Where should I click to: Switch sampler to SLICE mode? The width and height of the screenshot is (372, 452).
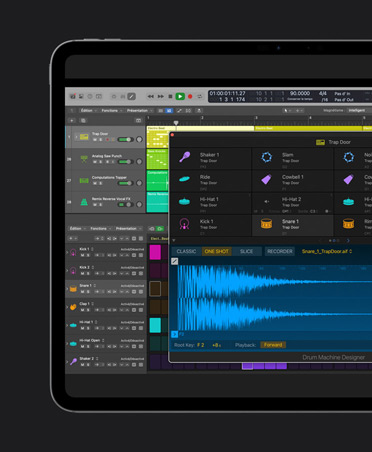[246, 251]
